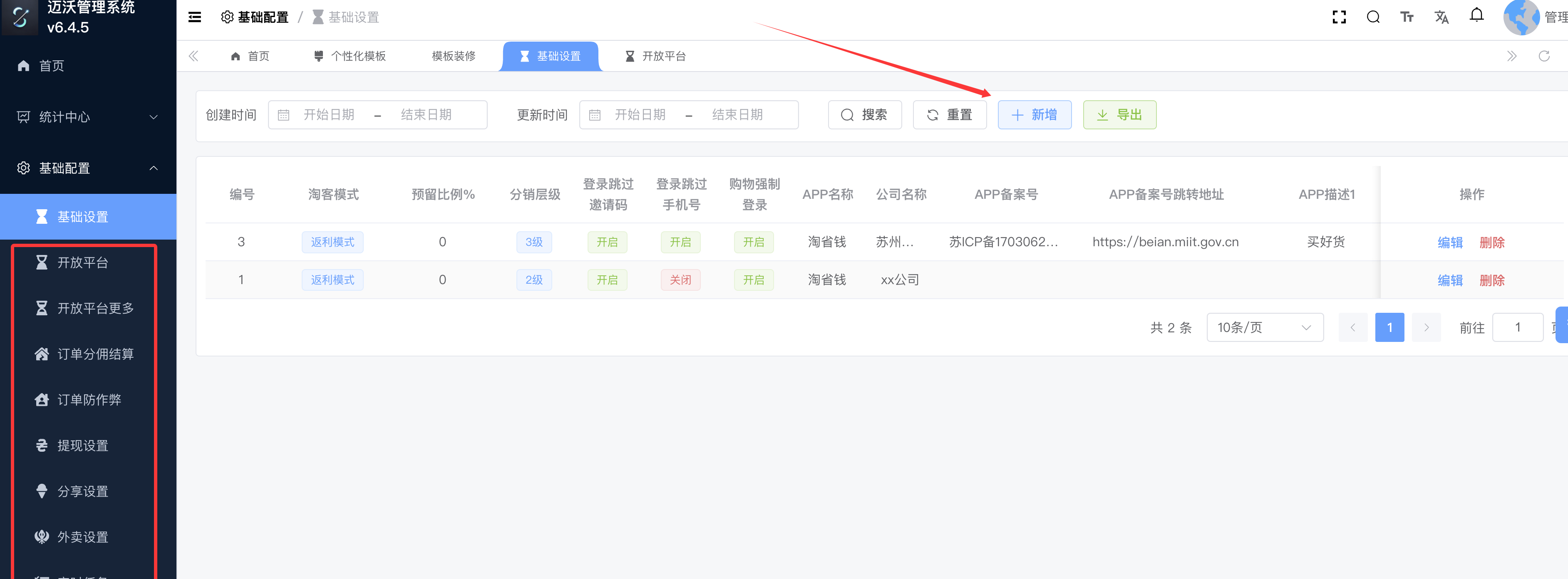Click the fullscreen toggle icon
The width and height of the screenshot is (1568, 579).
click(1339, 17)
